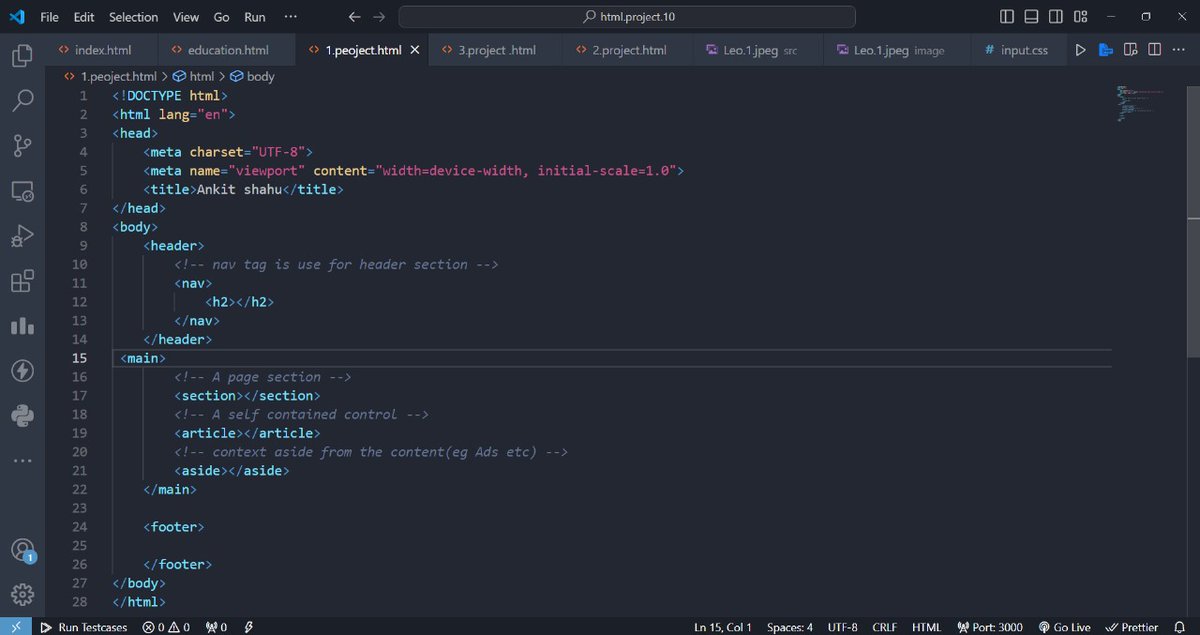This screenshot has height=635, width=1200.
Task: Open the Run and Debug view
Action: click(22, 236)
